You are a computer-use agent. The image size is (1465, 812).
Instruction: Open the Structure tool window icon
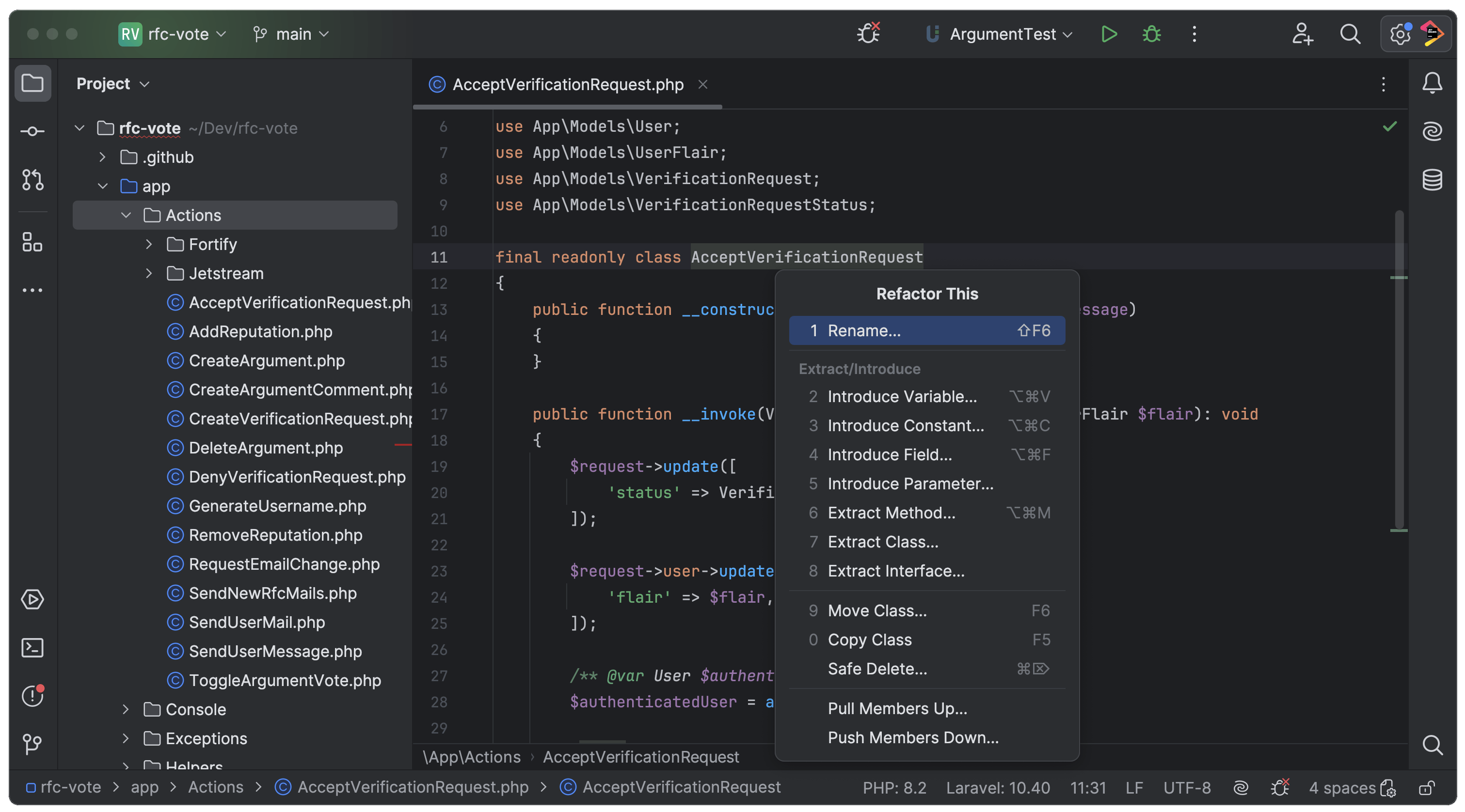pos(32,242)
